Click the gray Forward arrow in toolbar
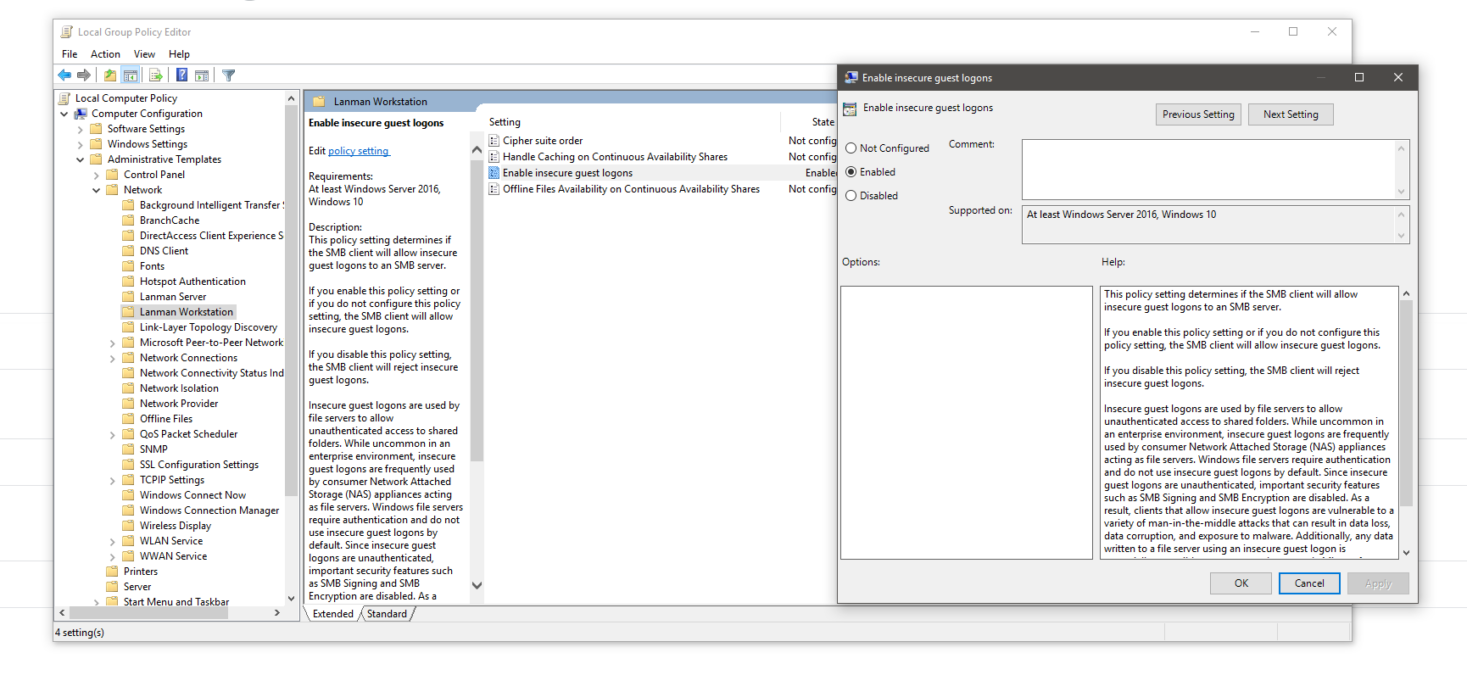 coord(84,75)
